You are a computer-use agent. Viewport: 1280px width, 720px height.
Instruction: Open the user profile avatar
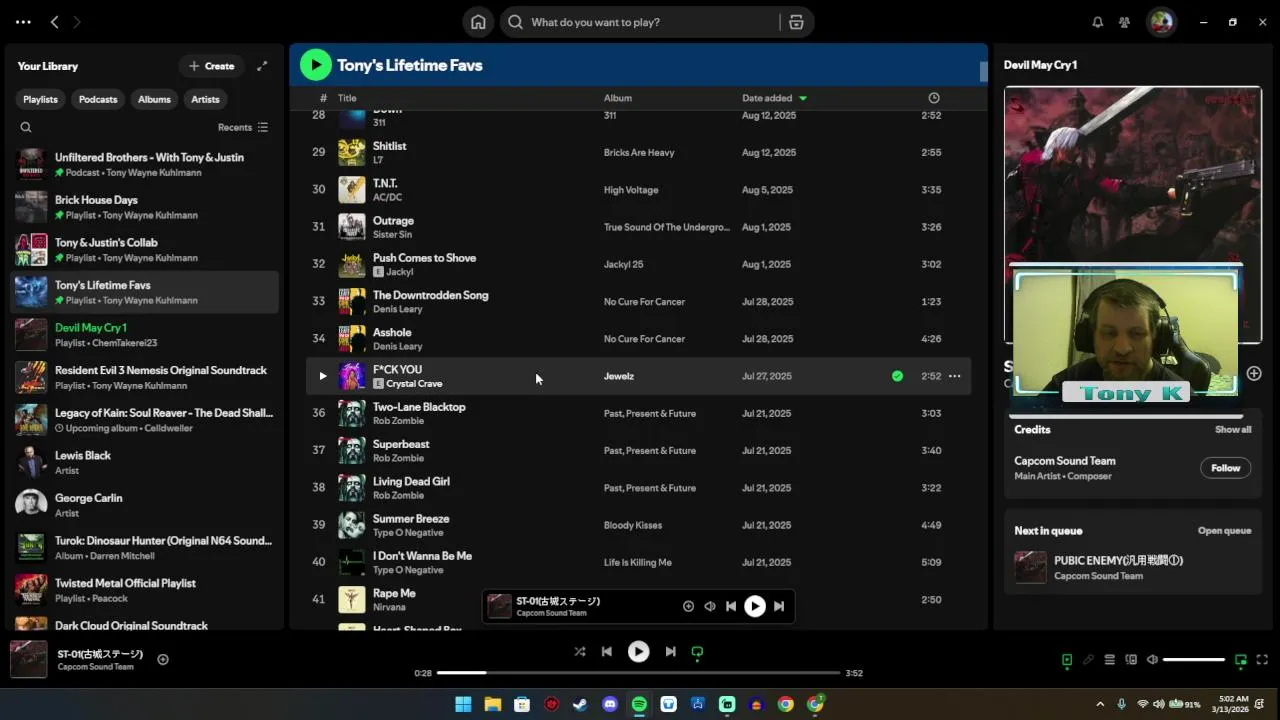click(x=1161, y=22)
